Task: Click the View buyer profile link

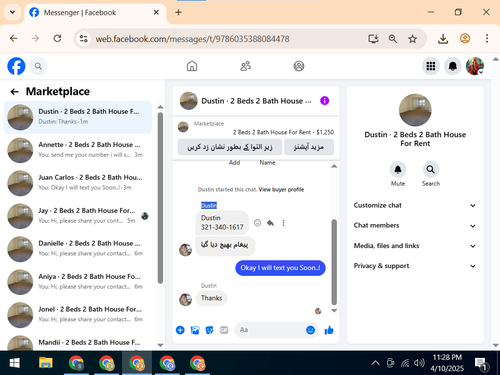Action: (x=281, y=190)
